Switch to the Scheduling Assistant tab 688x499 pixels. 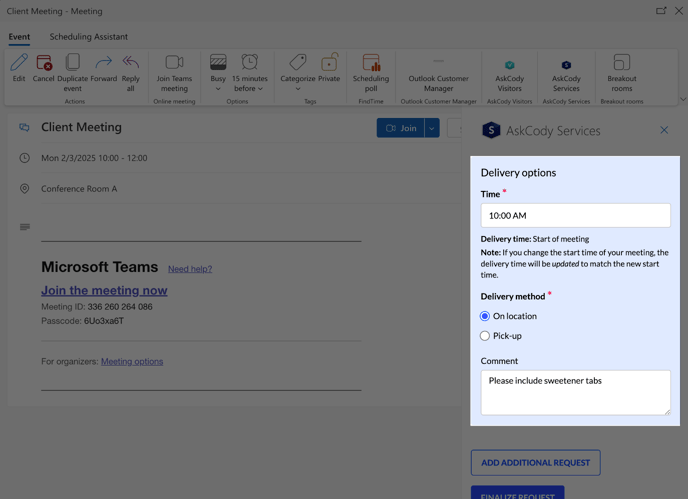point(89,37)
